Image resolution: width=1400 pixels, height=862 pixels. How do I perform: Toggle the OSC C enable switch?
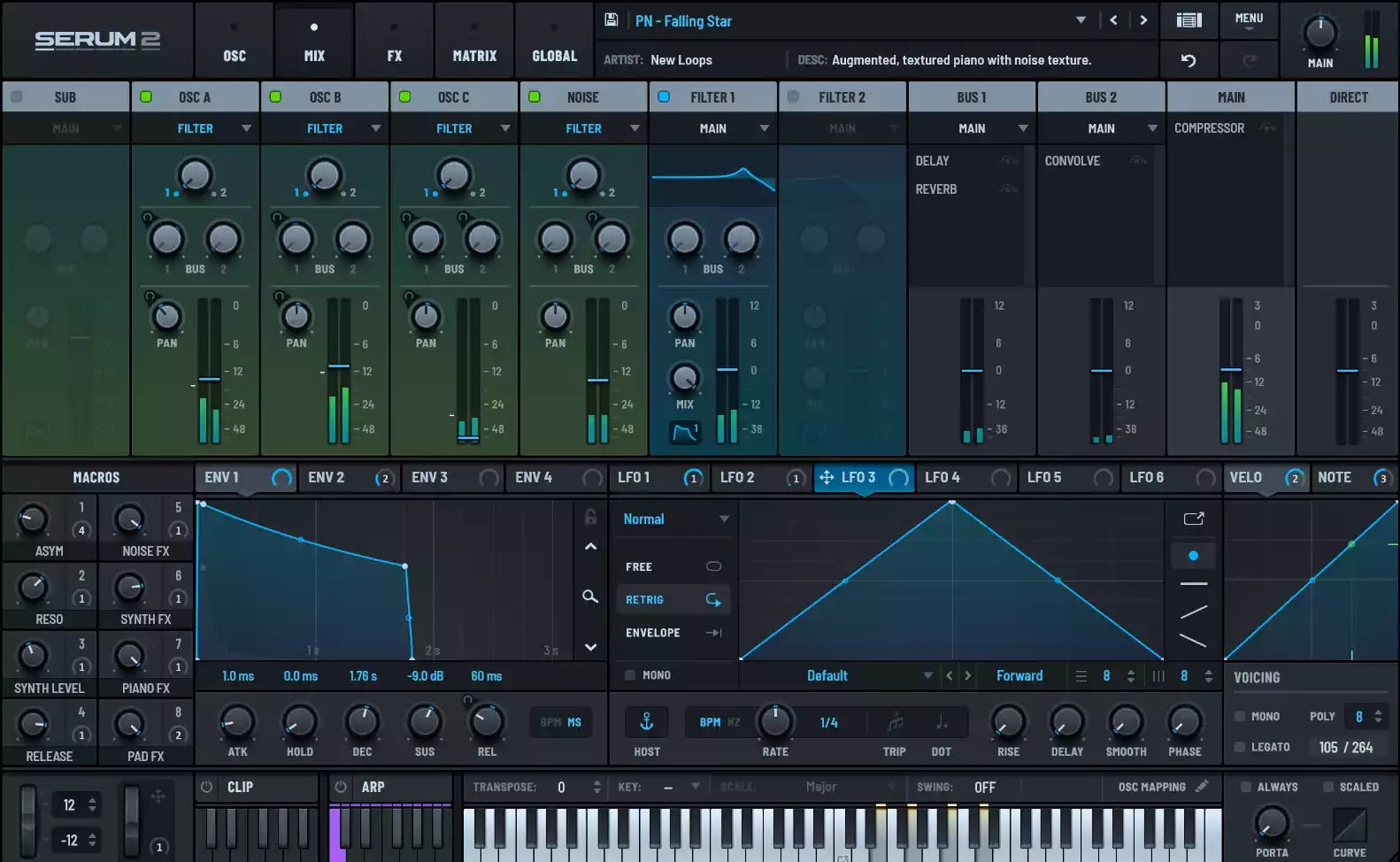click(404, 96)
